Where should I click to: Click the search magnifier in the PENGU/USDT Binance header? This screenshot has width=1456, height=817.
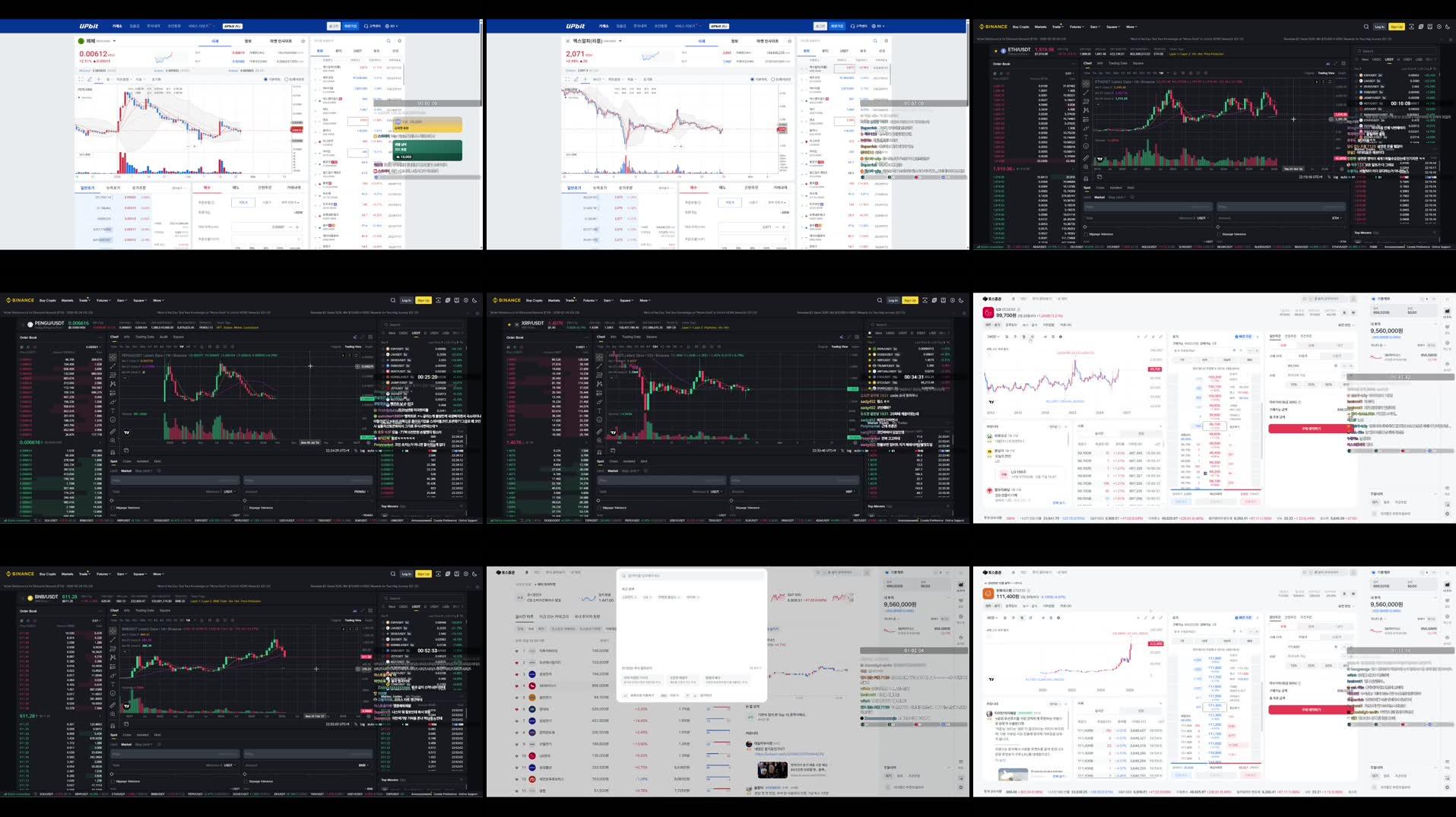(393, 300)
